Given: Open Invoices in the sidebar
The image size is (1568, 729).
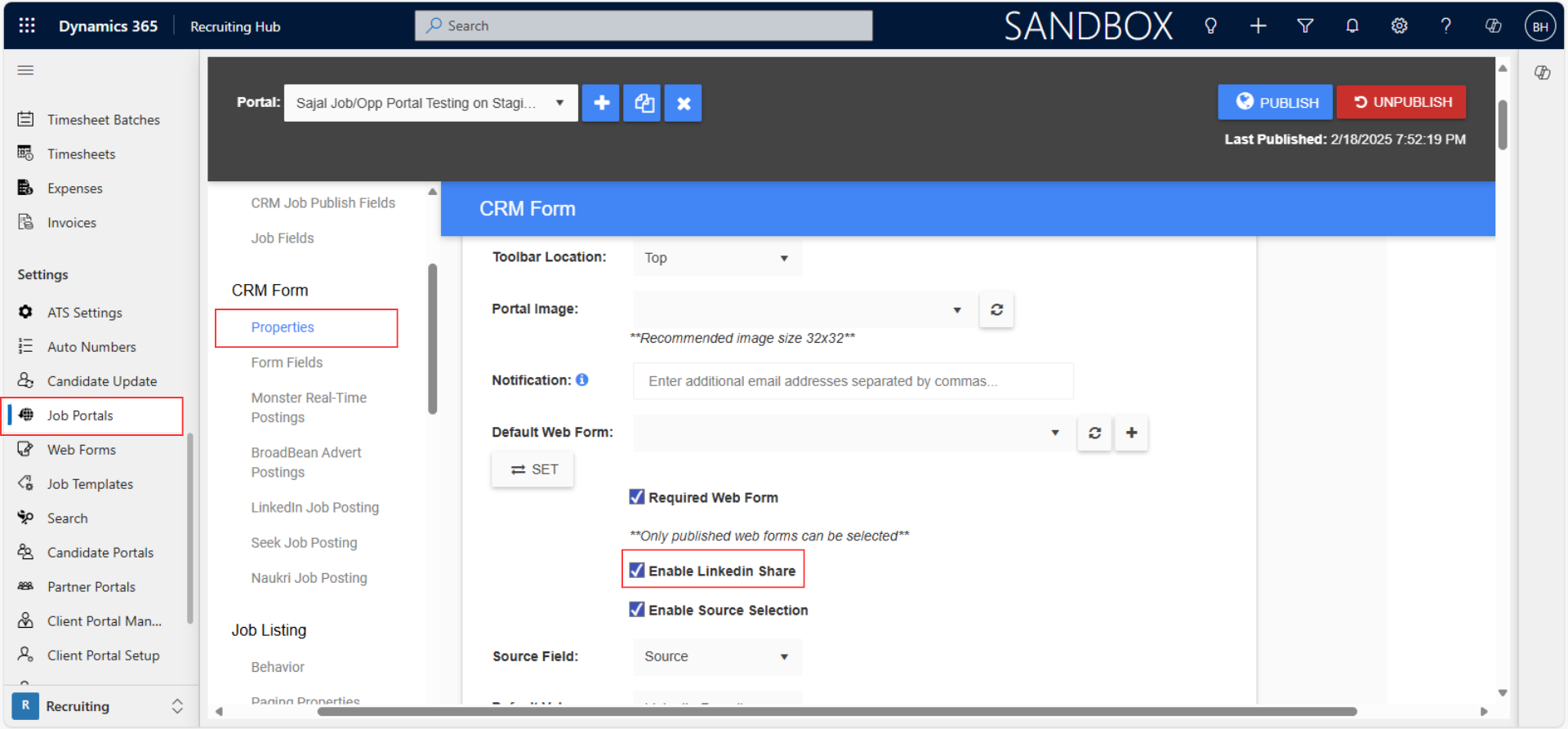Looking at the screenshot, I should 72,222.
